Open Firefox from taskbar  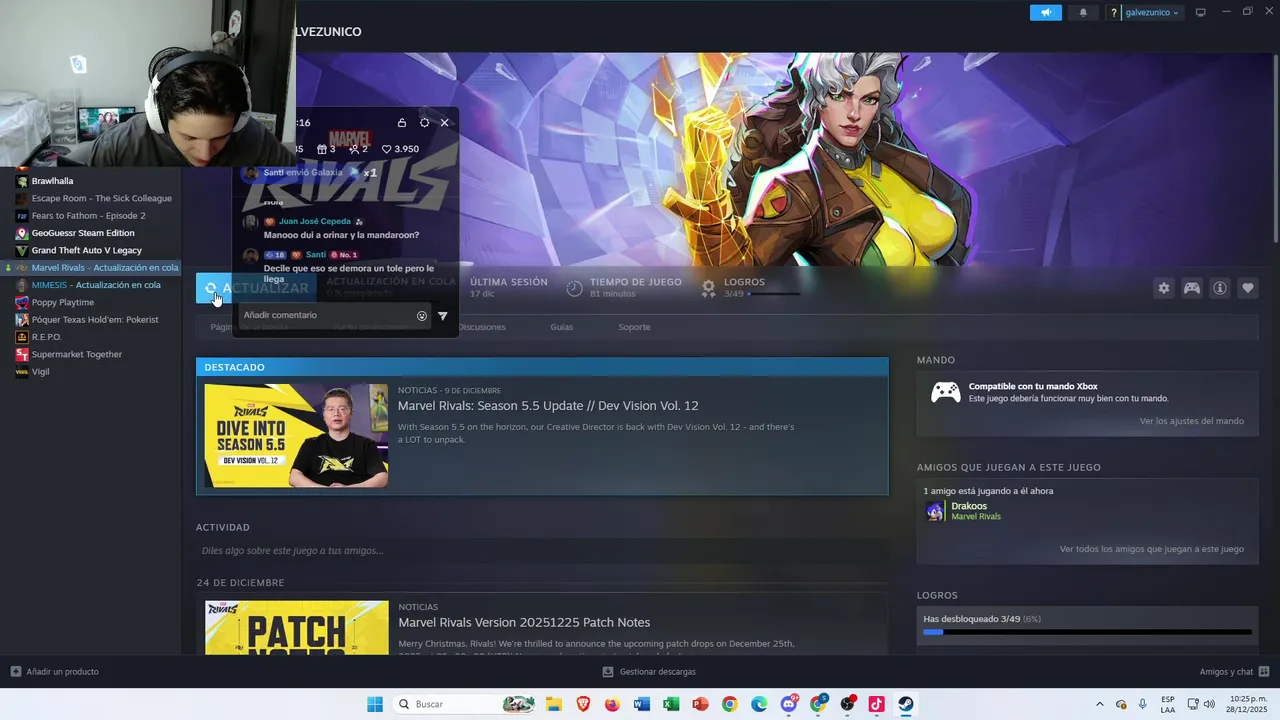click(612, 704)
